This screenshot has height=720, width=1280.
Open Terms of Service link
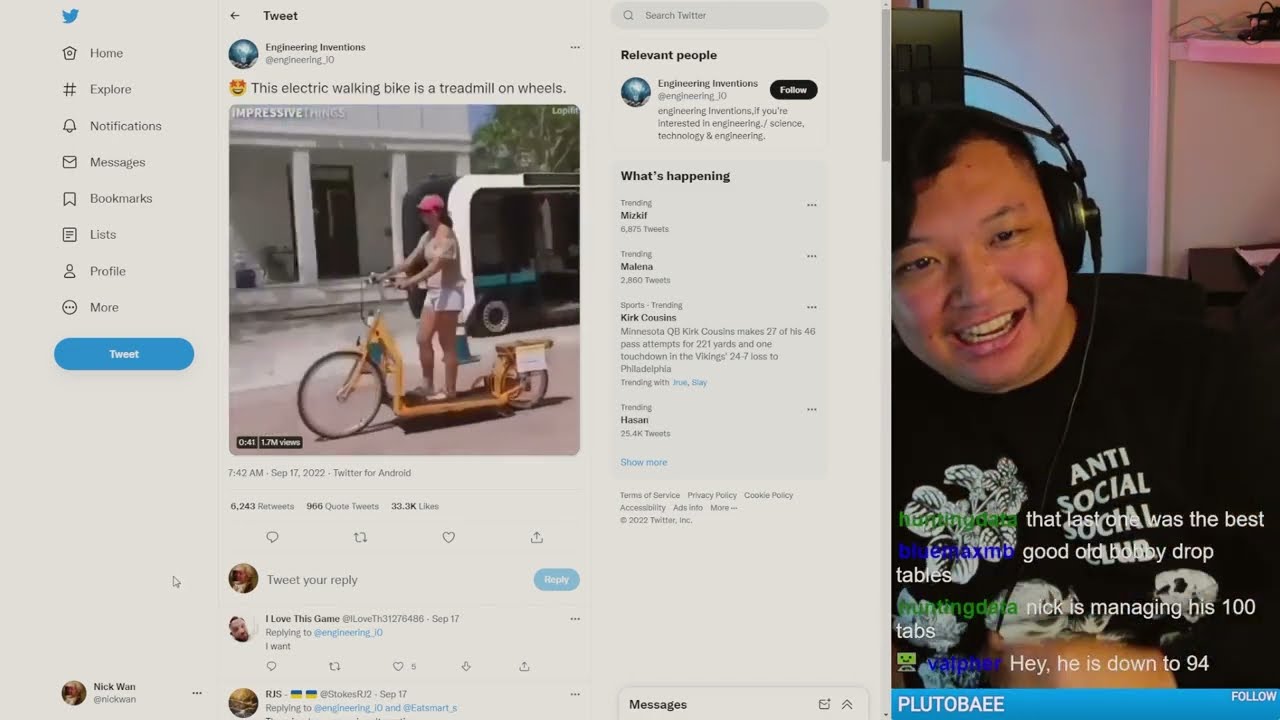tap(649, 495)
